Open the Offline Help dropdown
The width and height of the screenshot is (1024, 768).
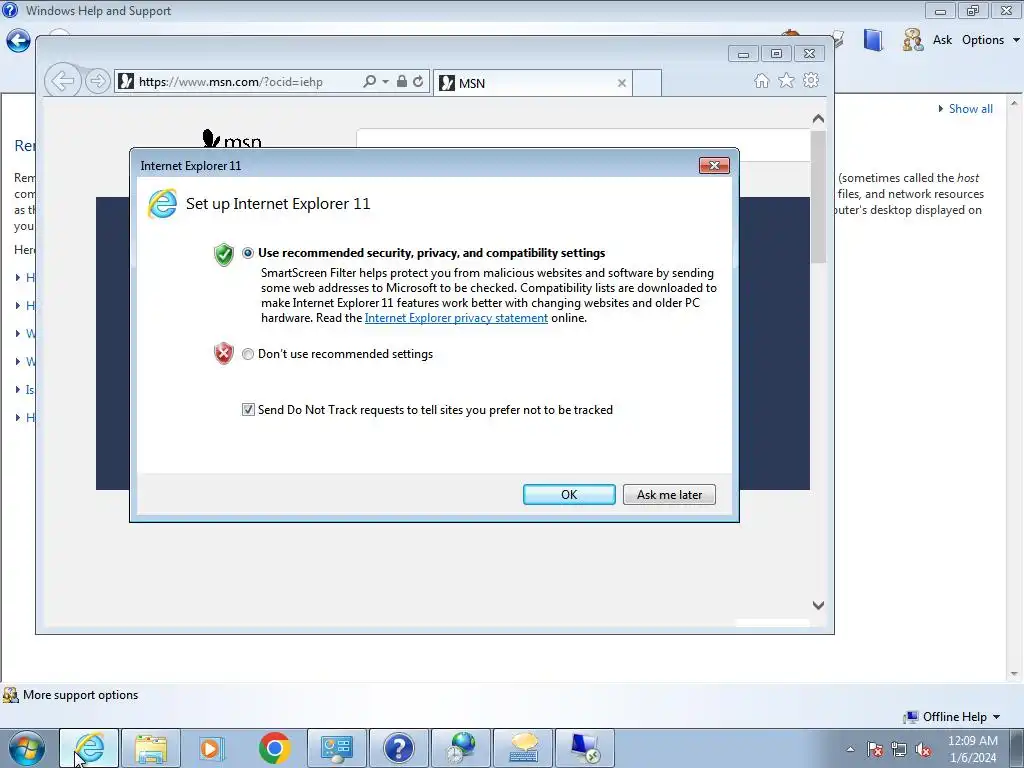coord(954,717)
